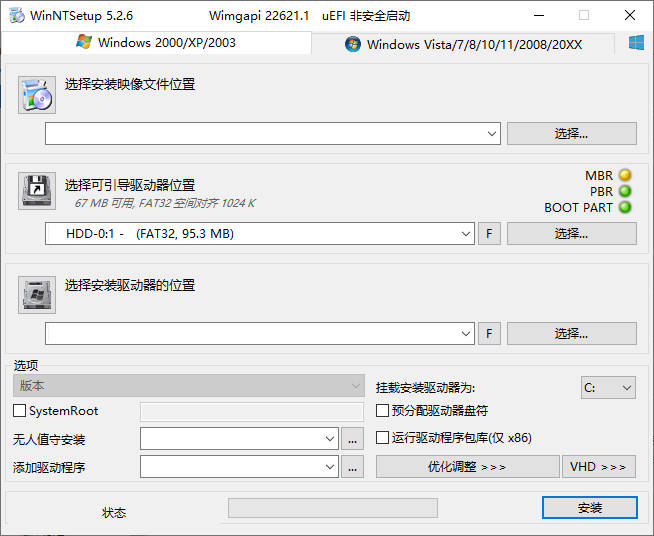Click the 状态 status label
The height and width of the screenshot is (536, 654).
click(114, 512)
